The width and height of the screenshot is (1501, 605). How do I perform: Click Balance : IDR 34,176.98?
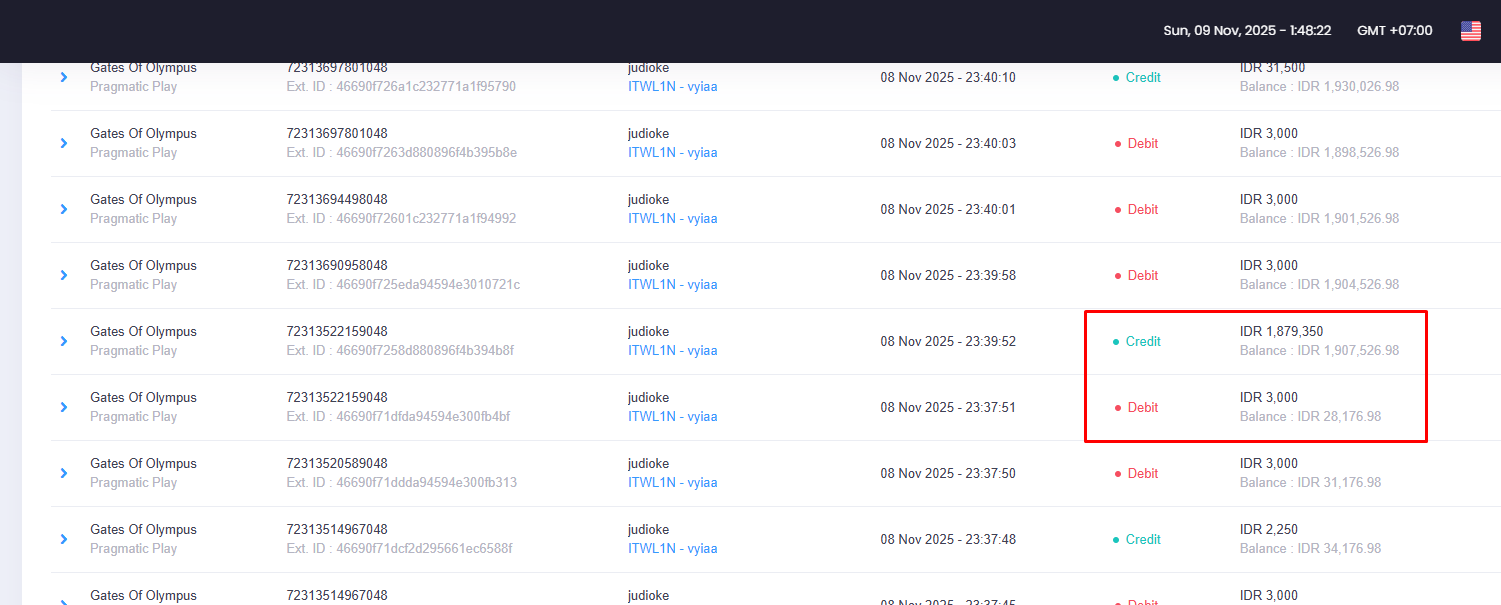[1311, 549]
